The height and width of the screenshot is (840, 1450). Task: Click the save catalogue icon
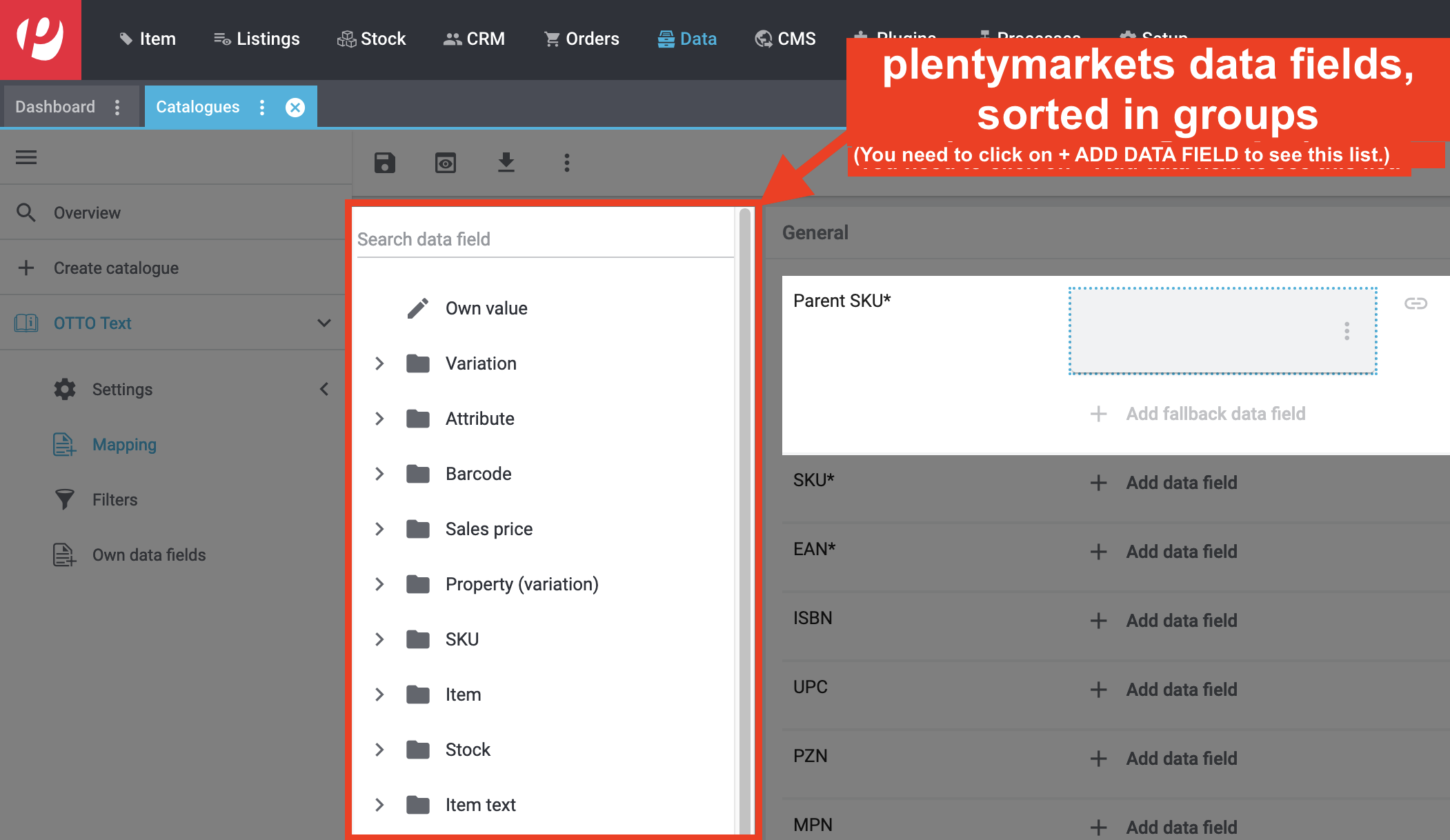coord(385,163)
